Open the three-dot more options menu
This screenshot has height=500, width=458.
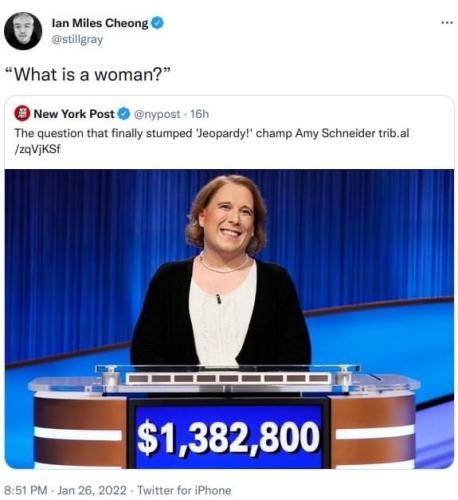click(447, 23)
